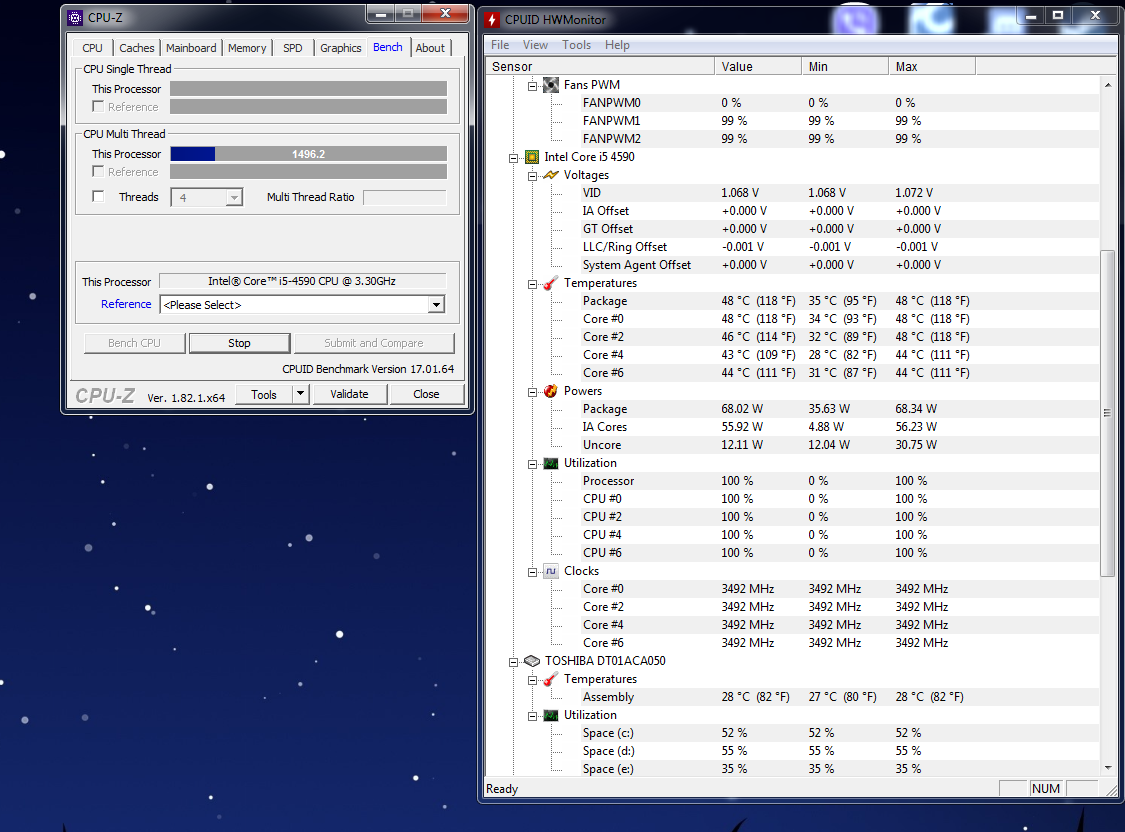This screenshot has height=832, width=1125.
Task: Click the Tools button in CPU-Z
Action: tap(263, 394)
